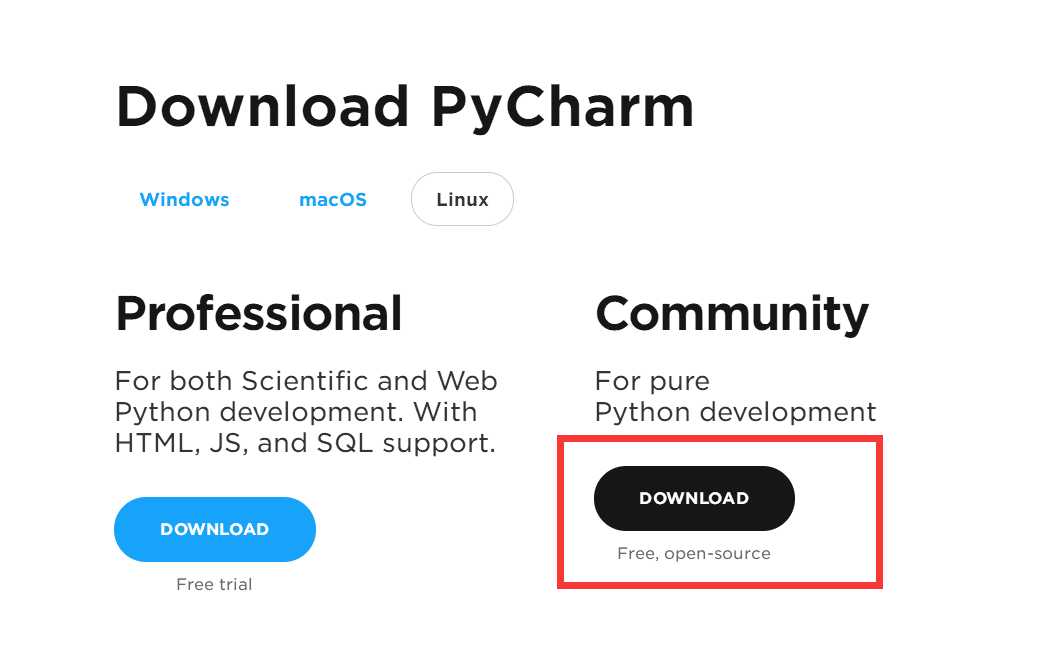Download PyCharm Community edition
This screenshot has width=1041, height=666.
694,498
